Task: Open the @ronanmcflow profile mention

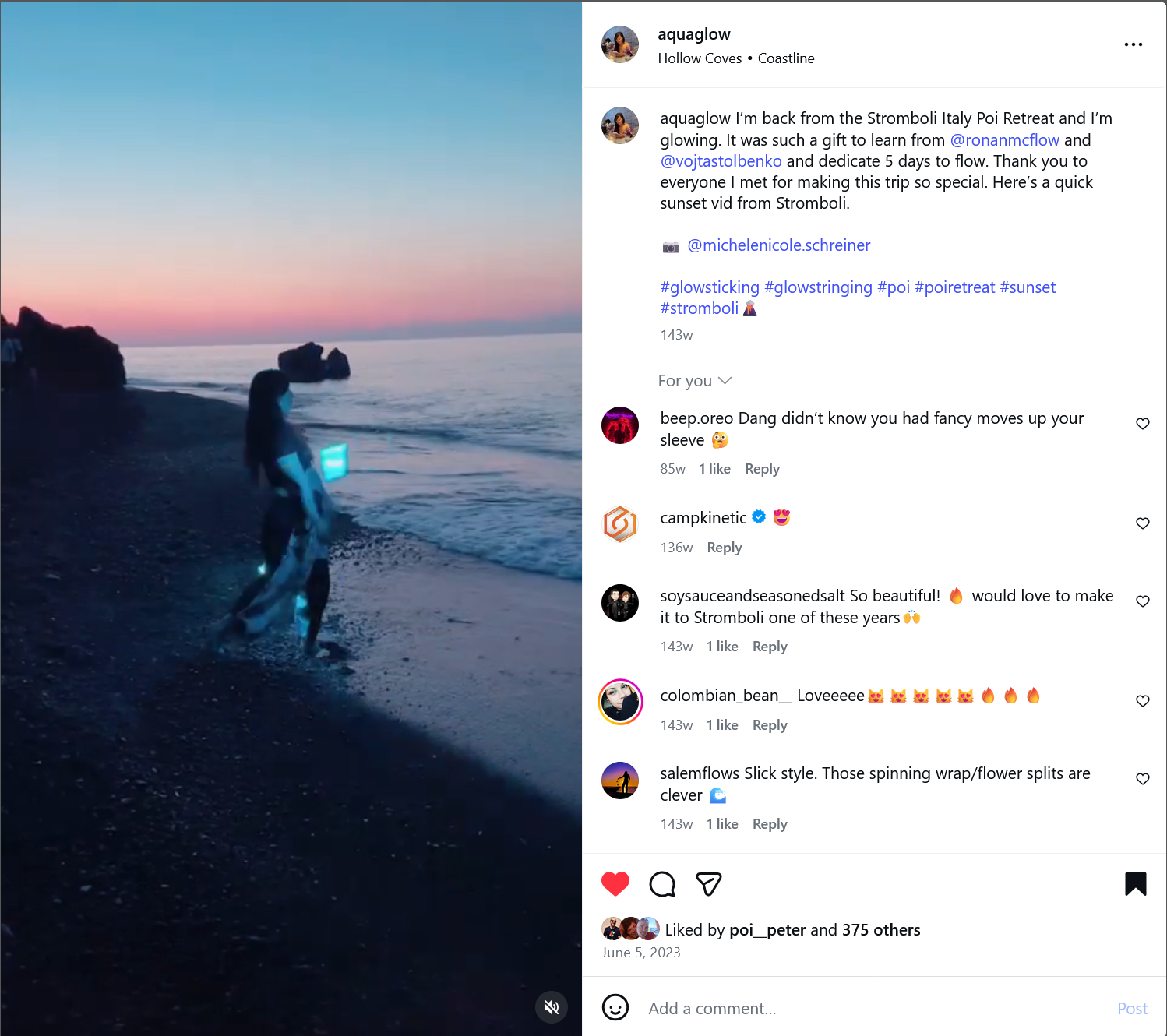Action: (1004, 140)
